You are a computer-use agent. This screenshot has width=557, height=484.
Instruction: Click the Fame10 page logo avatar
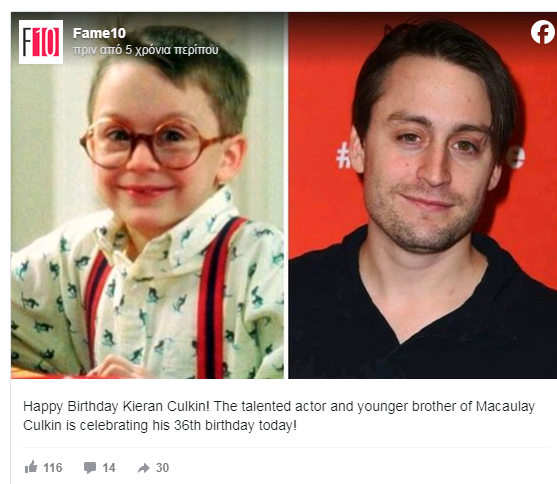[41, 42]
